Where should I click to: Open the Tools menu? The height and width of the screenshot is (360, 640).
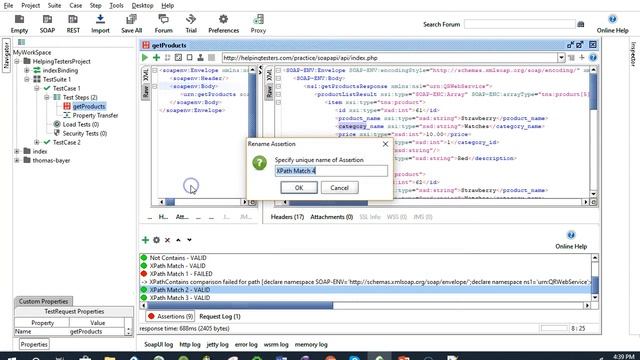point(116,6)
